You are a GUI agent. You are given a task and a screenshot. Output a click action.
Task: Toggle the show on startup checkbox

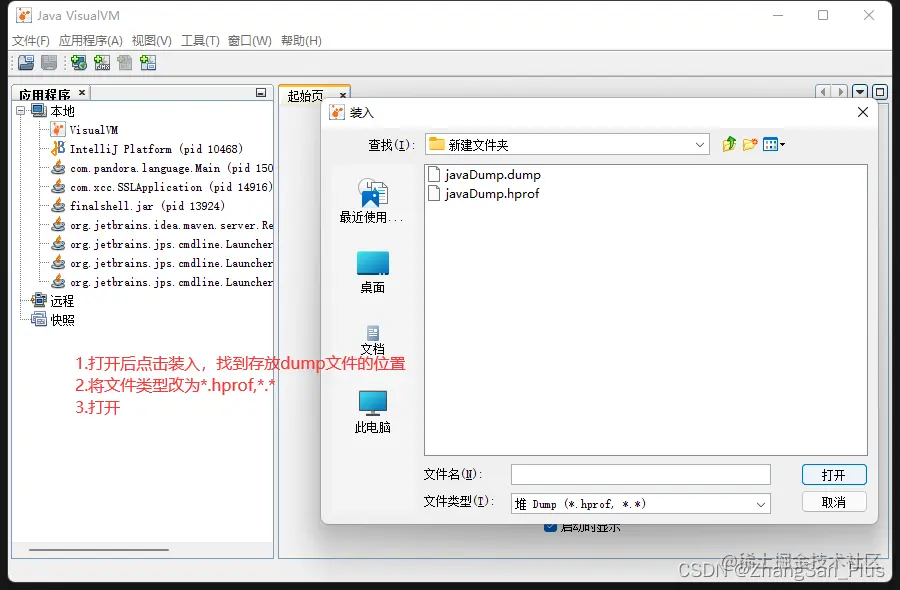550,527
